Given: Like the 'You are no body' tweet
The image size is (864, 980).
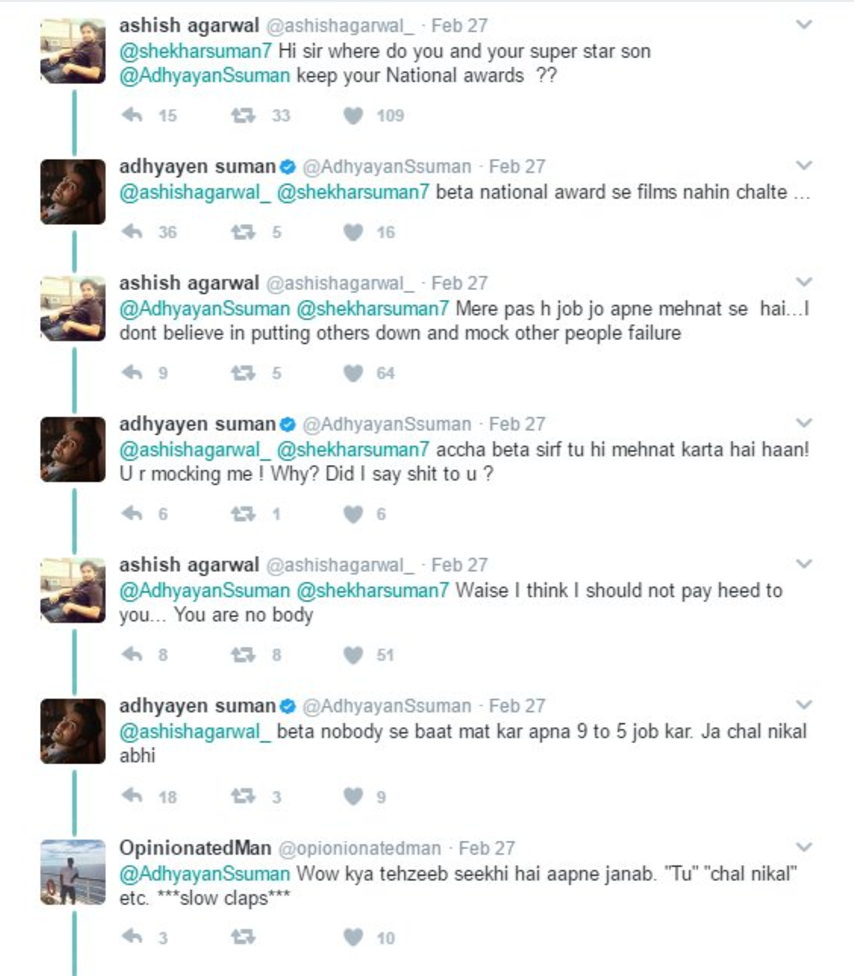Looking at the screenshot, I should coord(352,656).
